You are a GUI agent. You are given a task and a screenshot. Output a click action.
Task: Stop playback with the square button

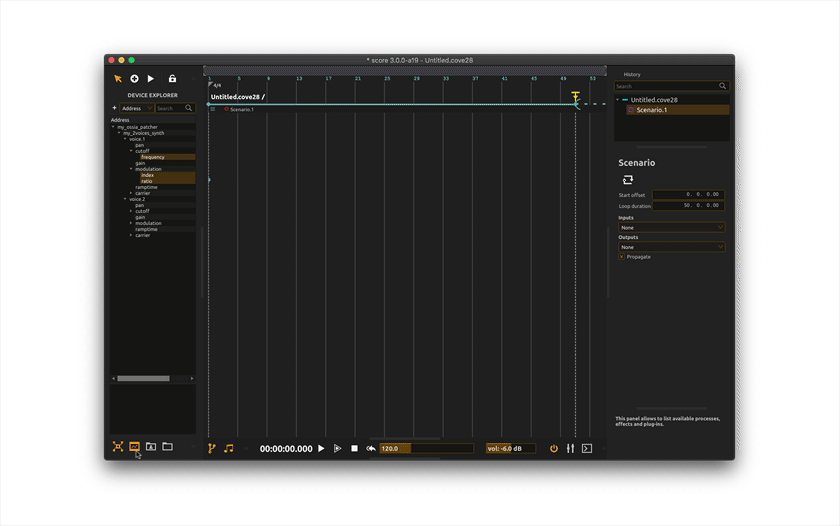coord(354,448)
